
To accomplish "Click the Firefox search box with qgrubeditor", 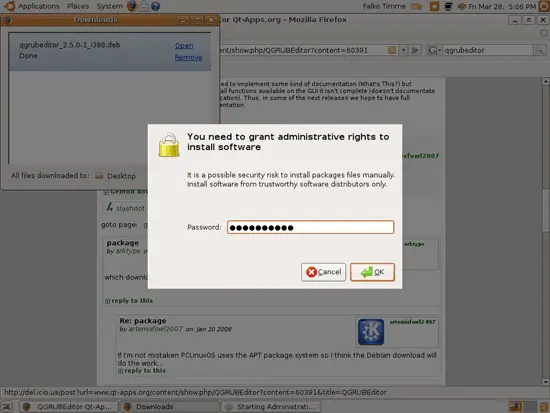I will (488, 50).
